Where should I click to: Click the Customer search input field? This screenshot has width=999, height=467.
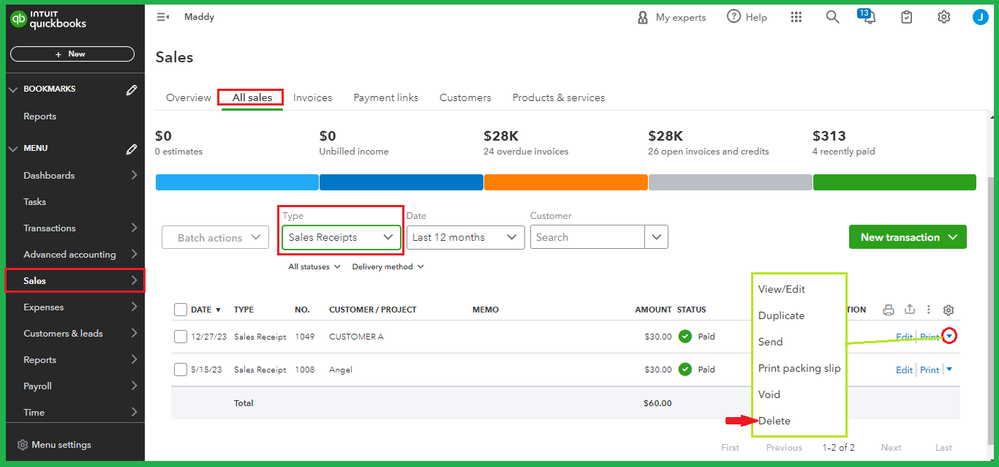(x=587, y=237)
